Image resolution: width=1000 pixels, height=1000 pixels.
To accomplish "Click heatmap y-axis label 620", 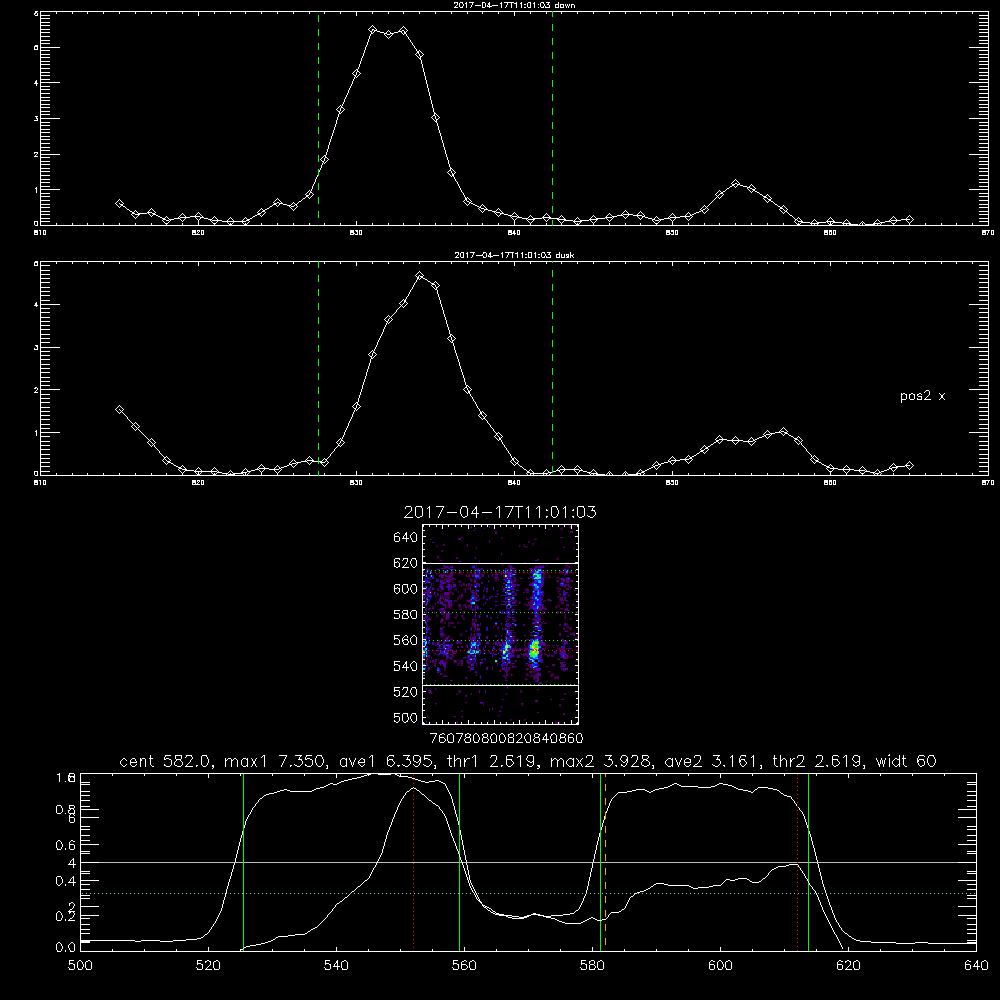I will (406, 563).
